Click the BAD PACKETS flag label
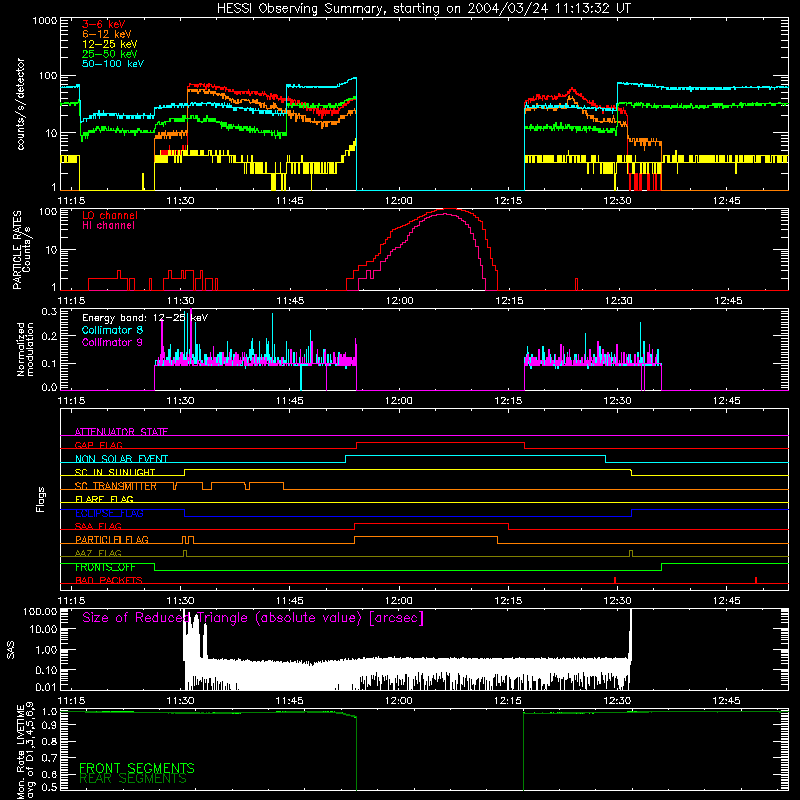 109,580
